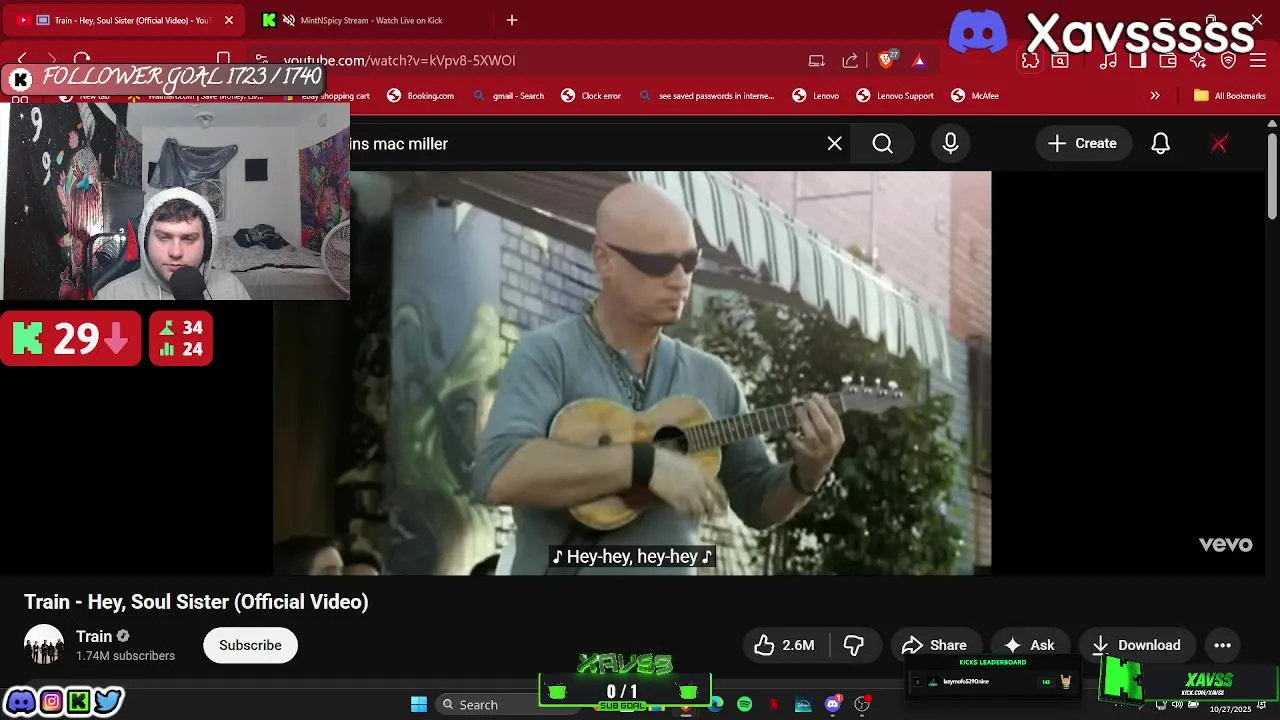
Task: Click the Ask button
Action: (1029, 645)
